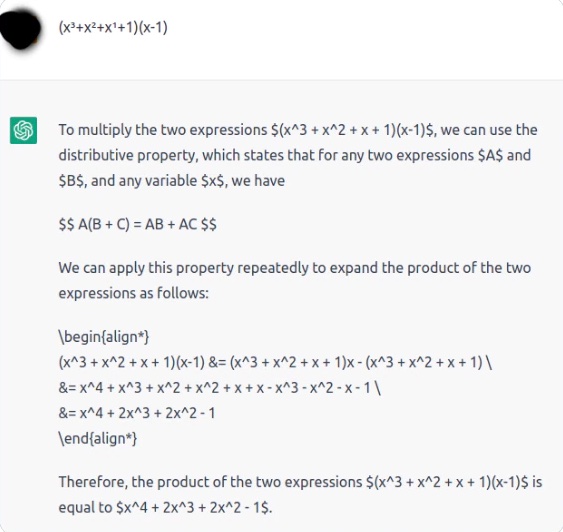Click the words 'we can use the' in first line
The width and height of the screenshot is (563, 532).
point(489,130)
